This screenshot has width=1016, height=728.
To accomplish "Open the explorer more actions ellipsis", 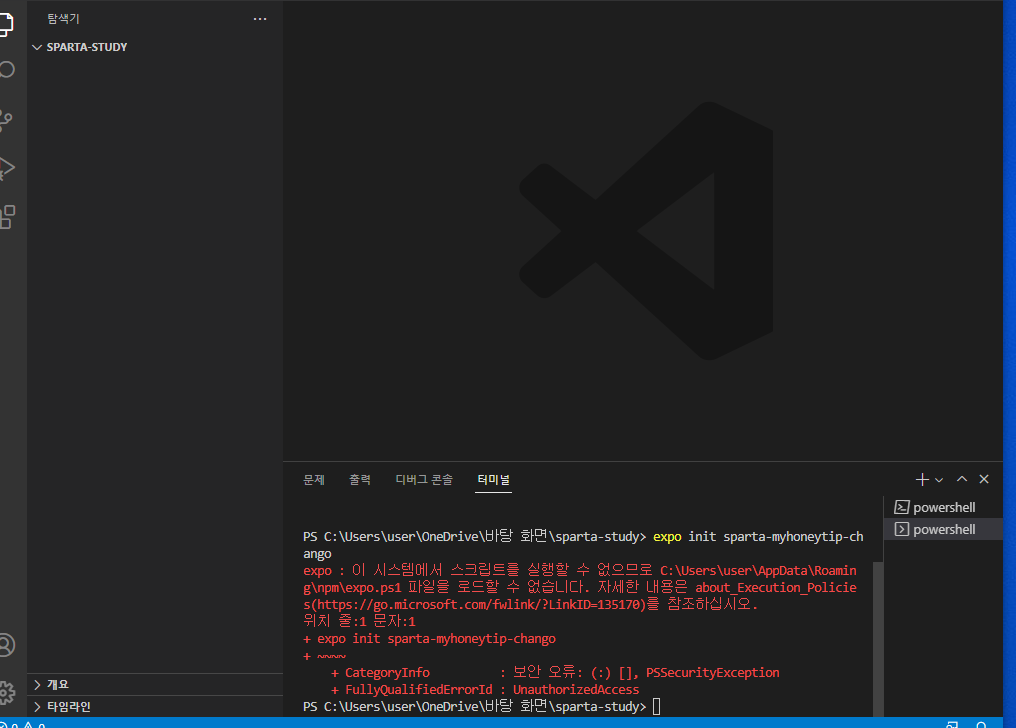I will (260, 19).
